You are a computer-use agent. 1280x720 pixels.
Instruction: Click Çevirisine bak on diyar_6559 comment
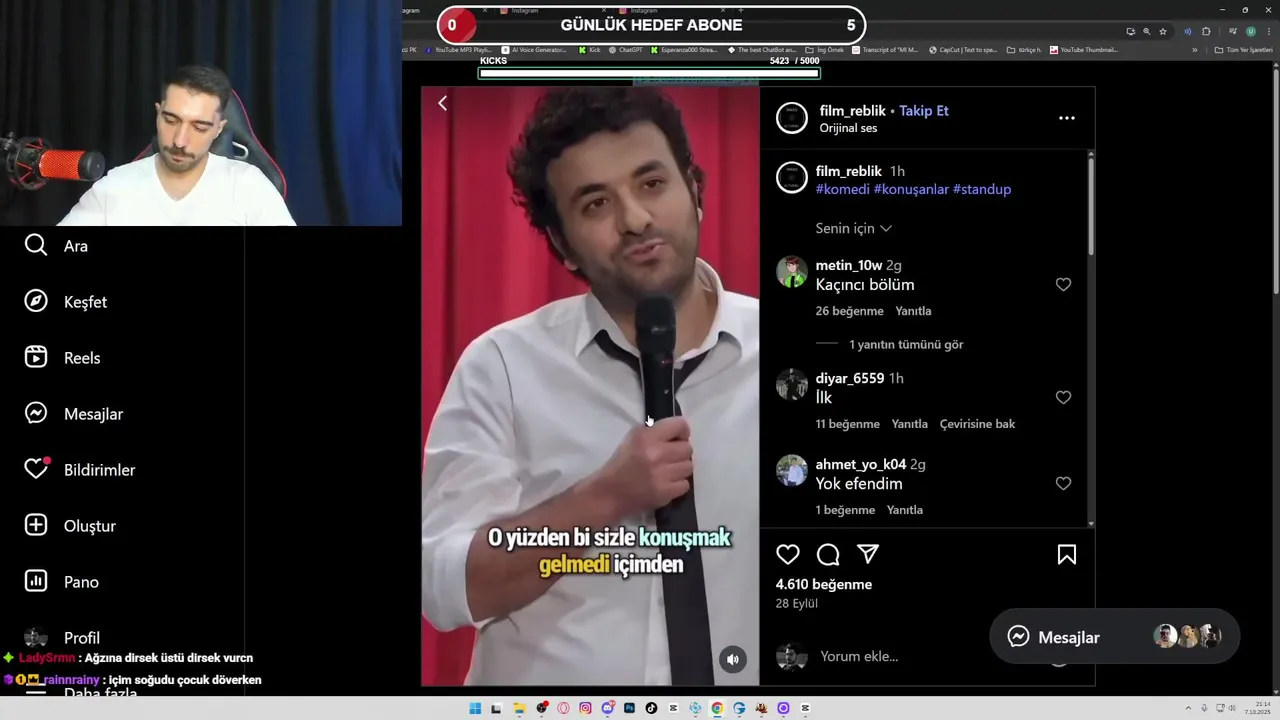[x=977, y=424]
